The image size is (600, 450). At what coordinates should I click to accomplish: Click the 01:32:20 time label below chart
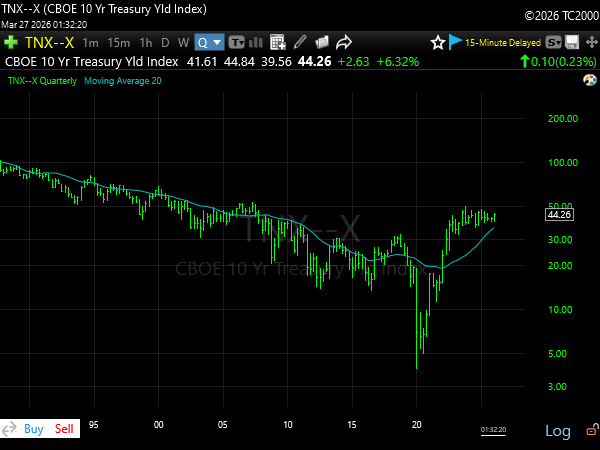pyautogui.click(x=493, y=430)
